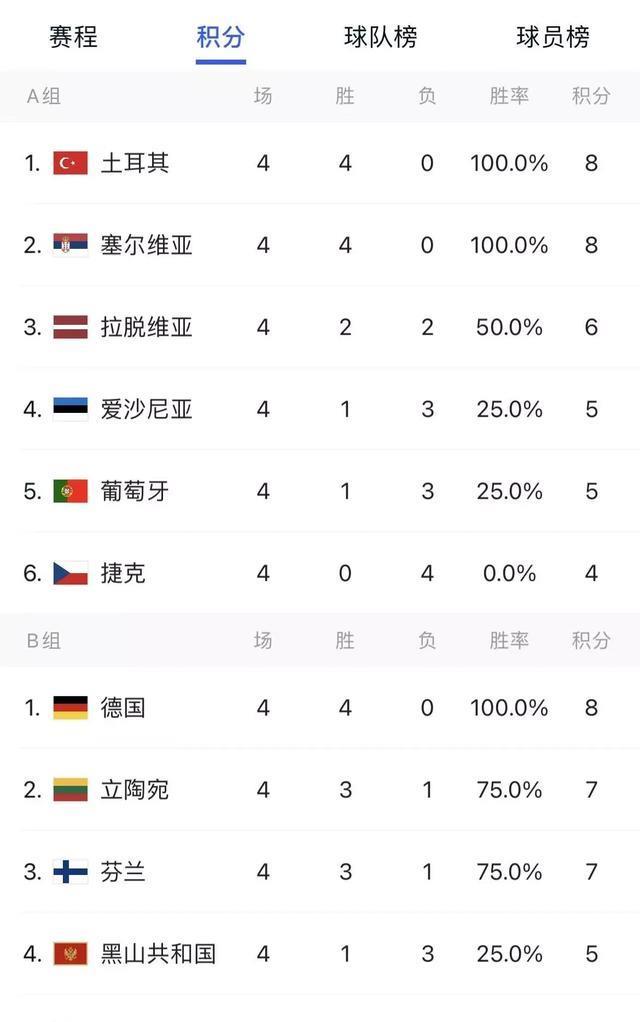The height and width of the screenshot is (1022, 640).
Task: Tap the Montenegro flag icon
Action: coord(70,954)
